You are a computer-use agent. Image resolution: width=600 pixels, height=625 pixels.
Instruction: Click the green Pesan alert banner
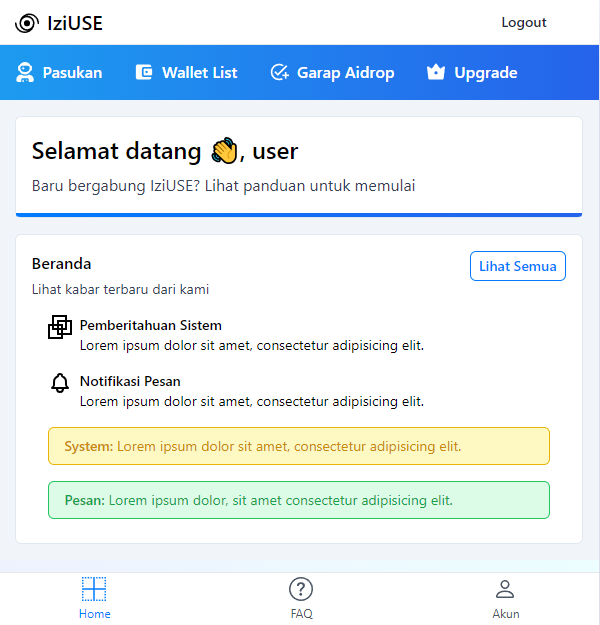click(299, 500)
